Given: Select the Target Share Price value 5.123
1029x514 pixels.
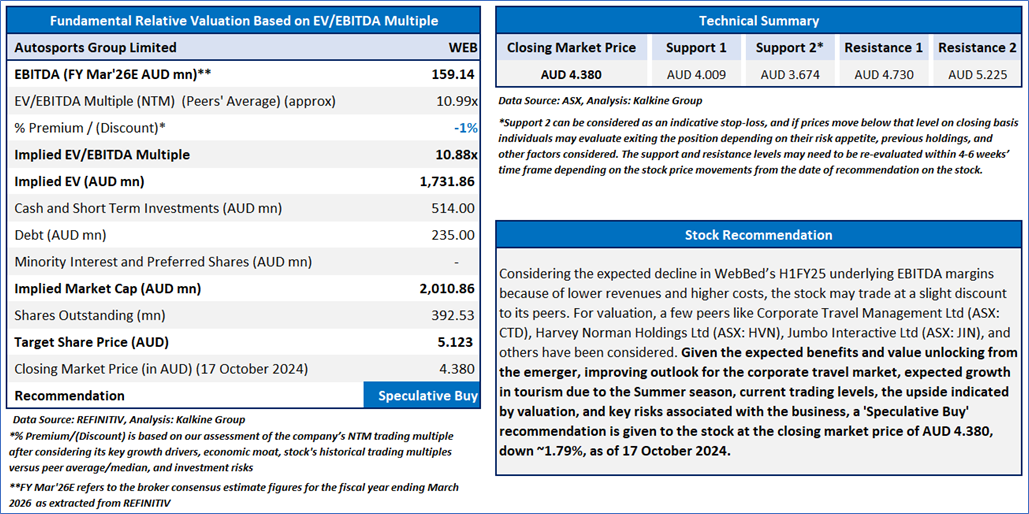Looking at the screenshot, I should [455, 342].
